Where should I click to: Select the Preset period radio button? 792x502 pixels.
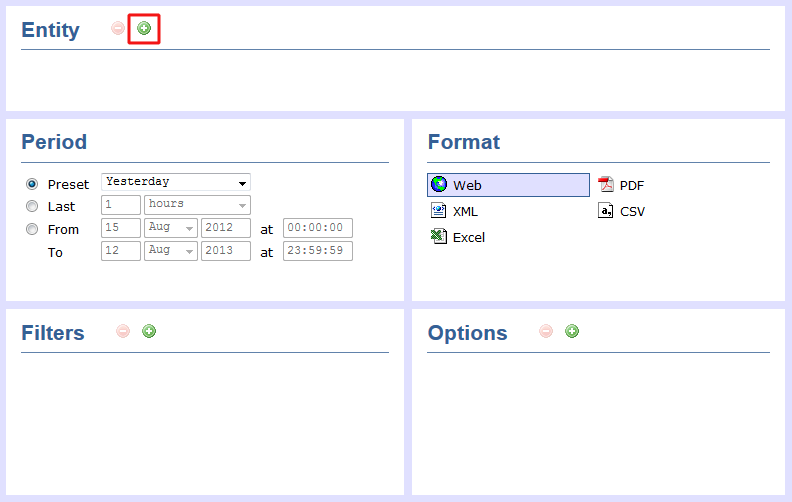[x=32, y=184]
